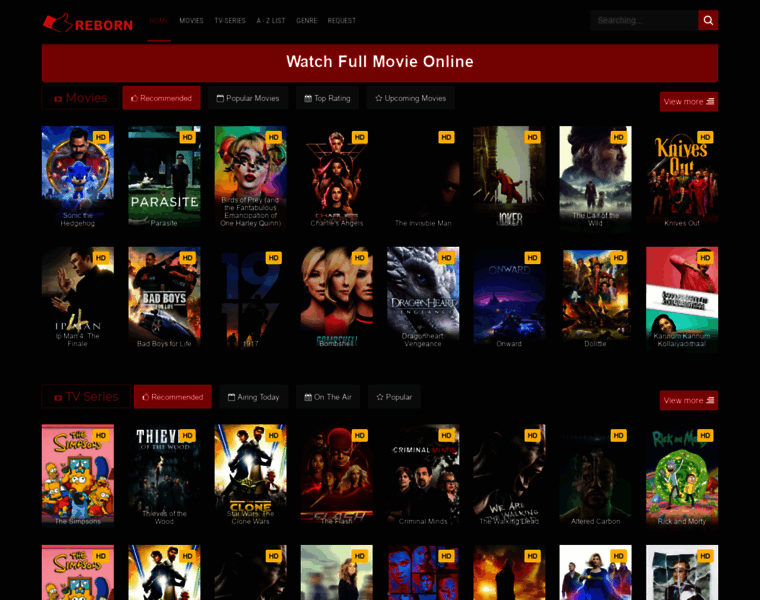This screenshot has width=760, height=600.
Task: Switch to Top Rating tab
Action: click(327, 98)
